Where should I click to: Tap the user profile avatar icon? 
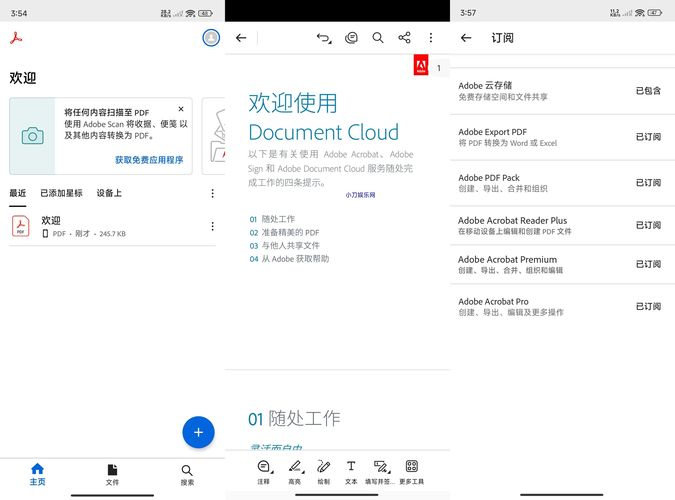pos(211,38)
